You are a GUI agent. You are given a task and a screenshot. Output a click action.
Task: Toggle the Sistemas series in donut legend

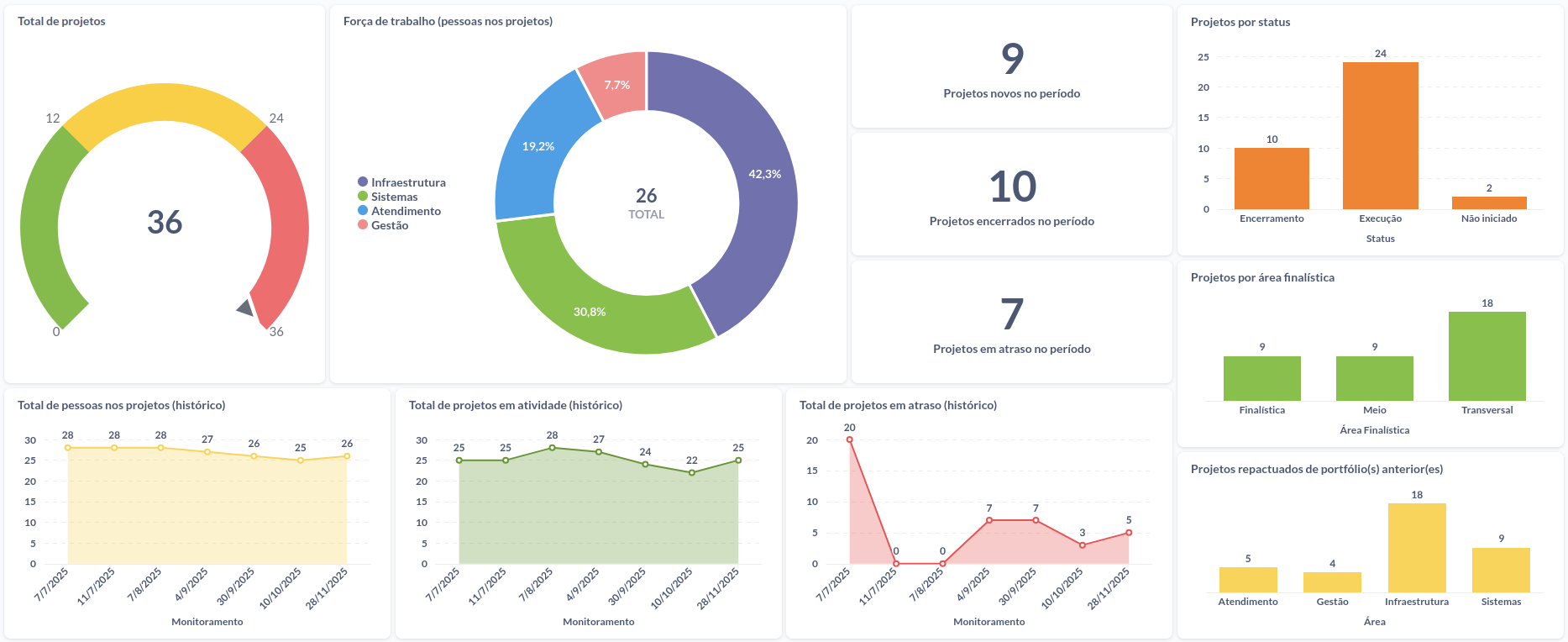(x=393, y=197)
